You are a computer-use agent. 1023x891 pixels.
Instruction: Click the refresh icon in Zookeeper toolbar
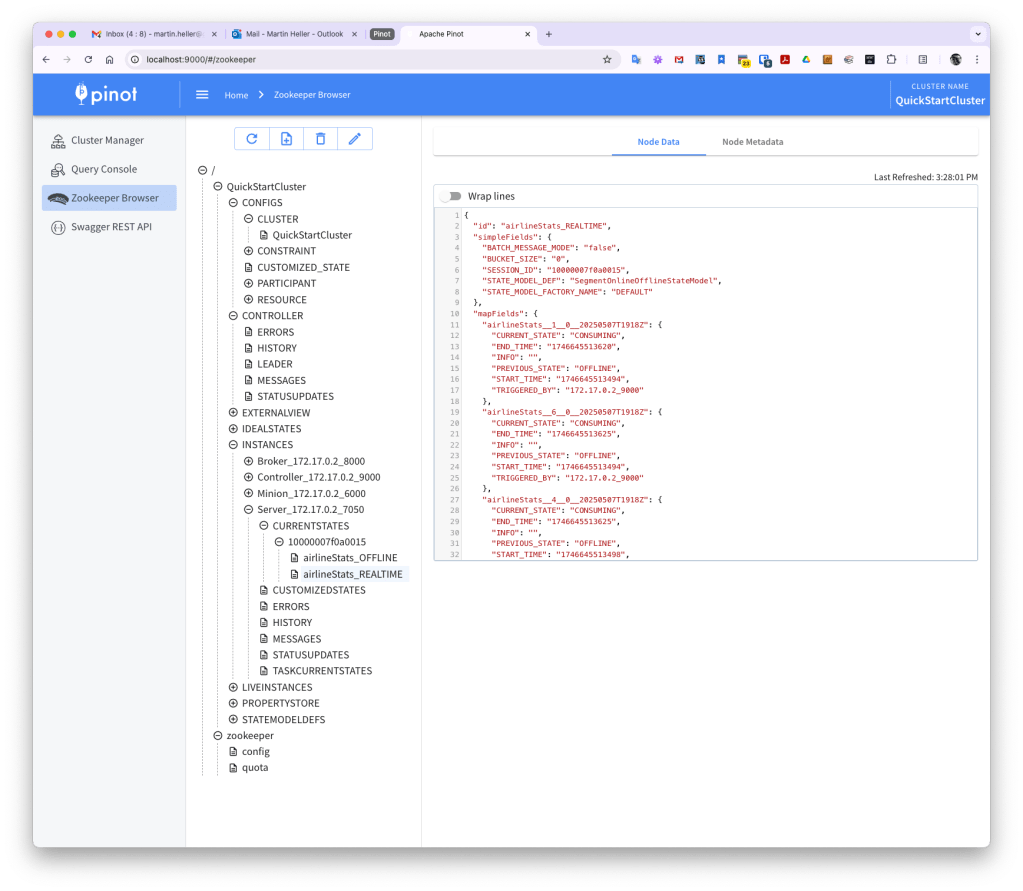point(252,139)
